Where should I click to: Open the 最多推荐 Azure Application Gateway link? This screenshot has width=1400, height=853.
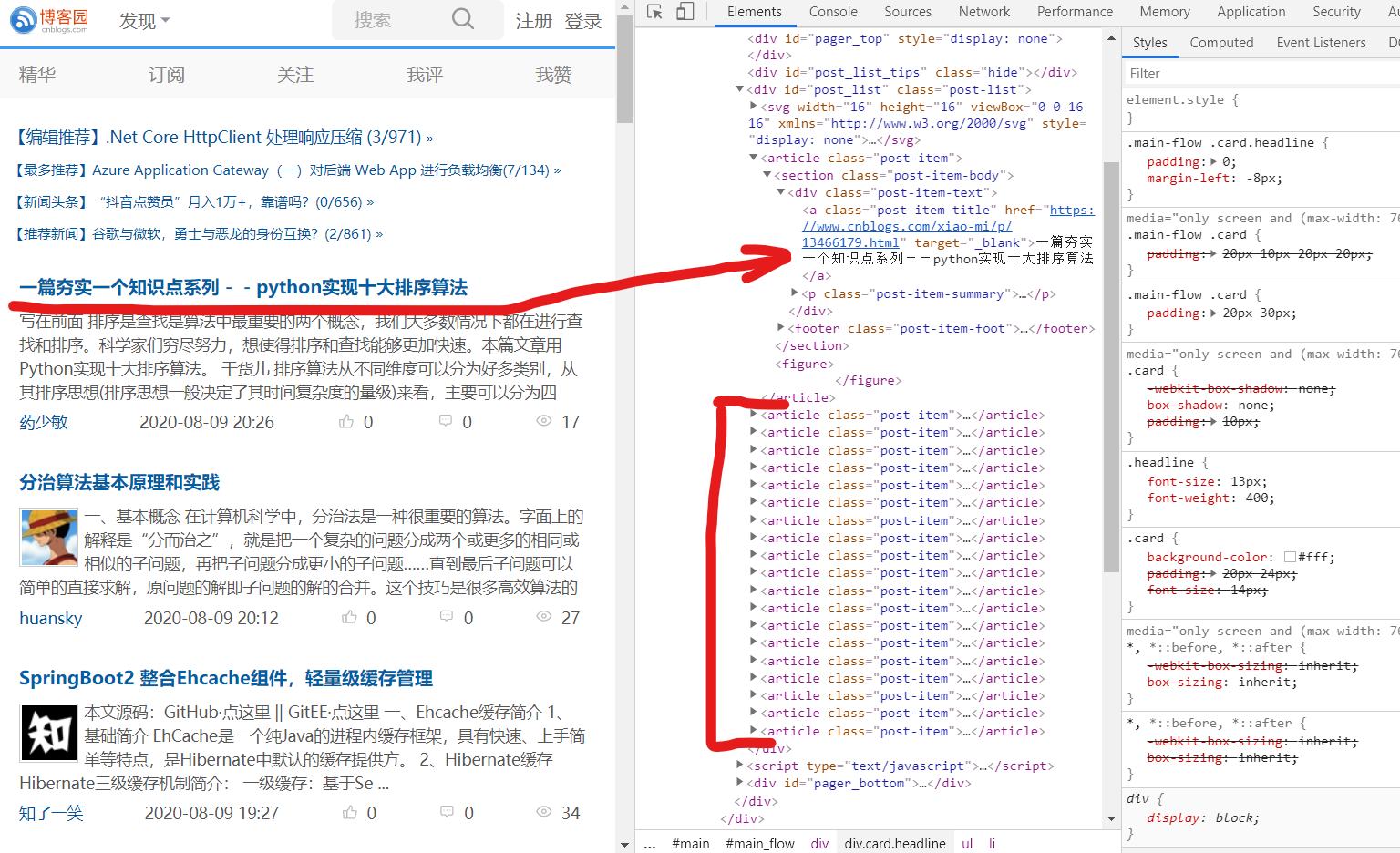coord(288,170)
